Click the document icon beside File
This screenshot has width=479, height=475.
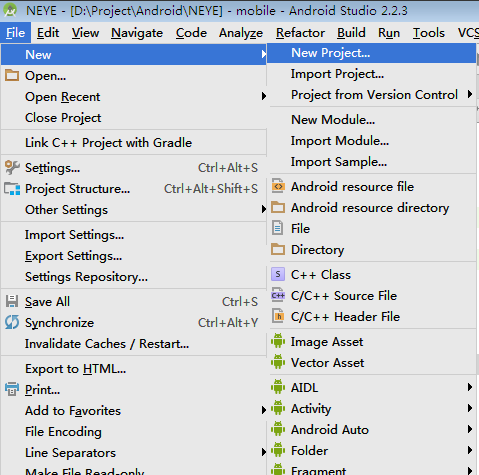pos(278,228)
